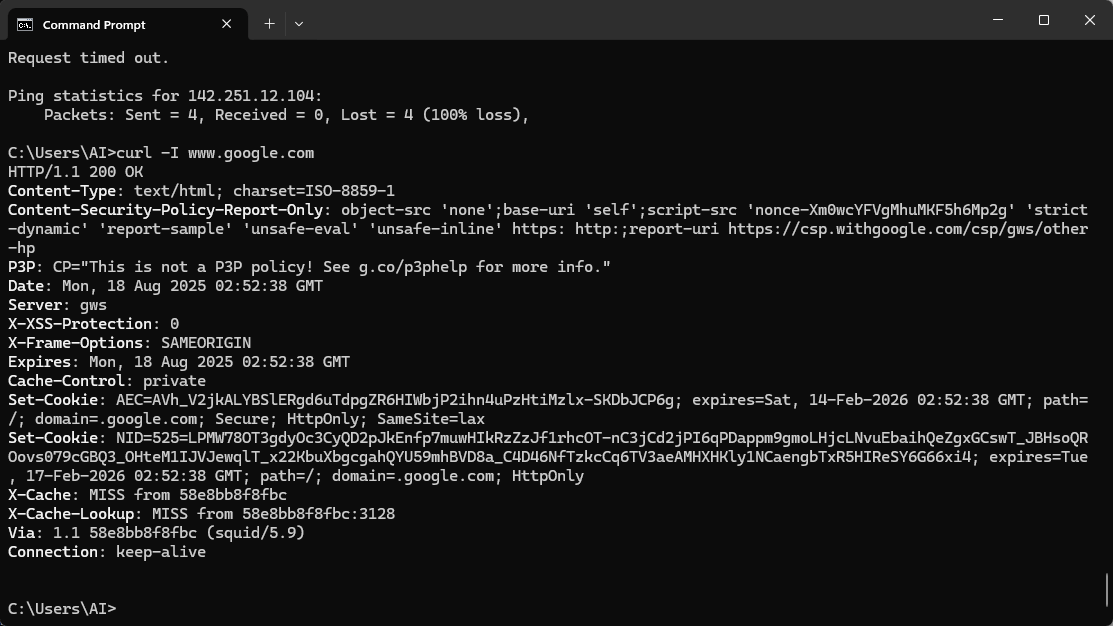Viewport: 1113px width, 626px height.
Task: Close the terminal window
Action: (1090, 20)
